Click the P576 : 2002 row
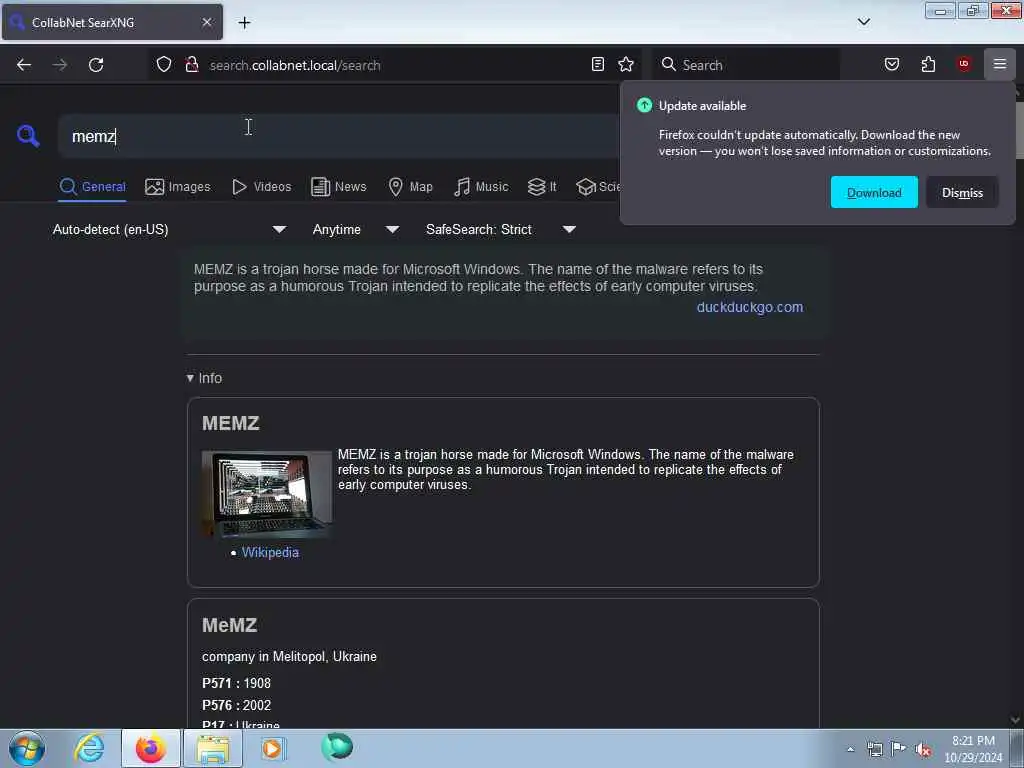Screen dimensions: 1024x768 pyautogui.click(x=236, y=705)
